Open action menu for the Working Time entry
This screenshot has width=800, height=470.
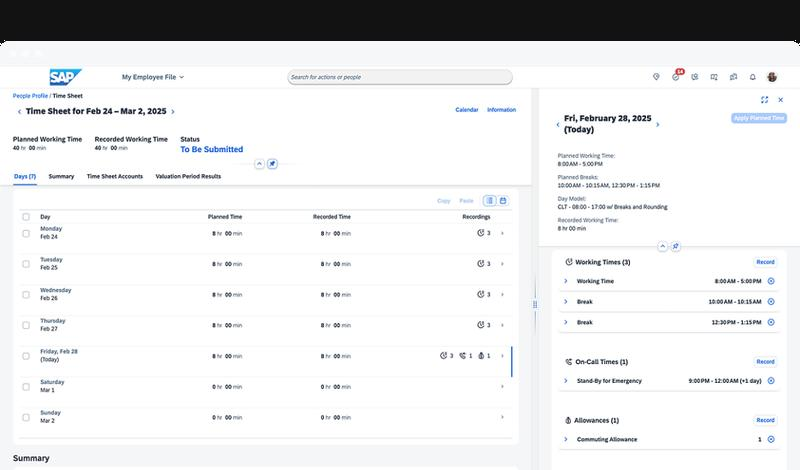coord(771,281)
